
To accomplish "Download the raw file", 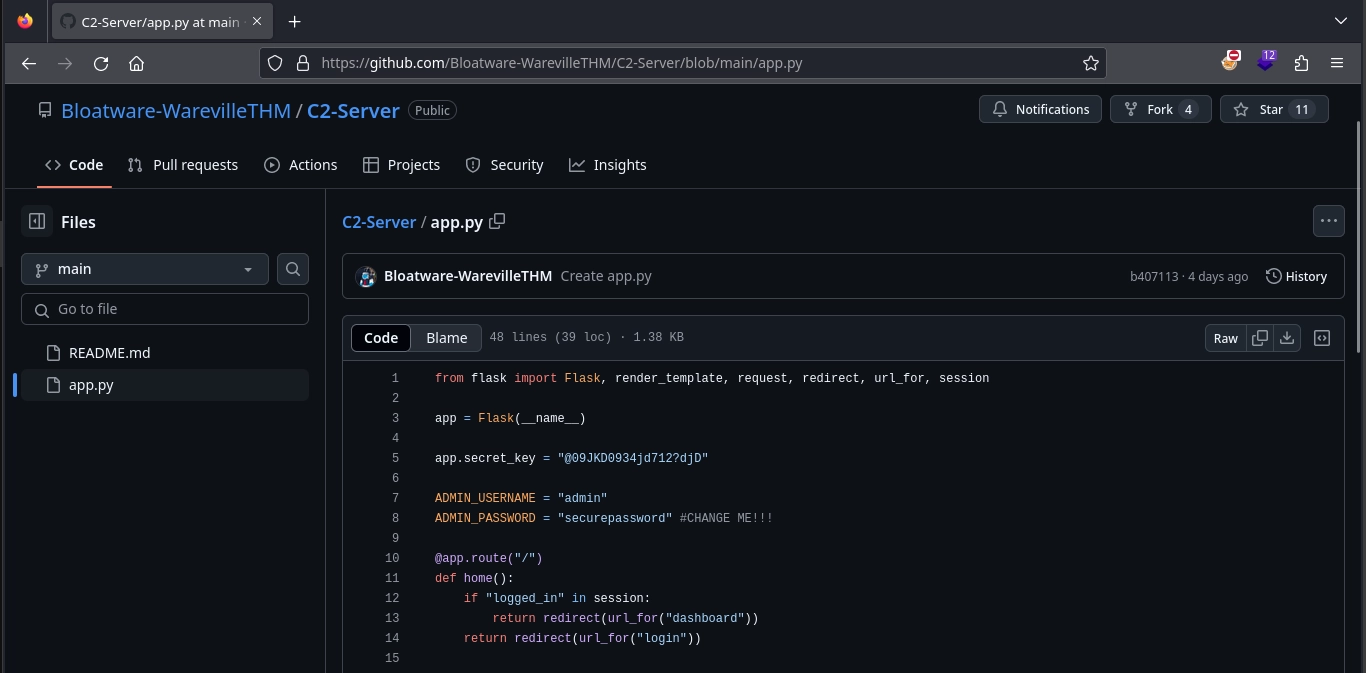I will tap(1287, 338).
